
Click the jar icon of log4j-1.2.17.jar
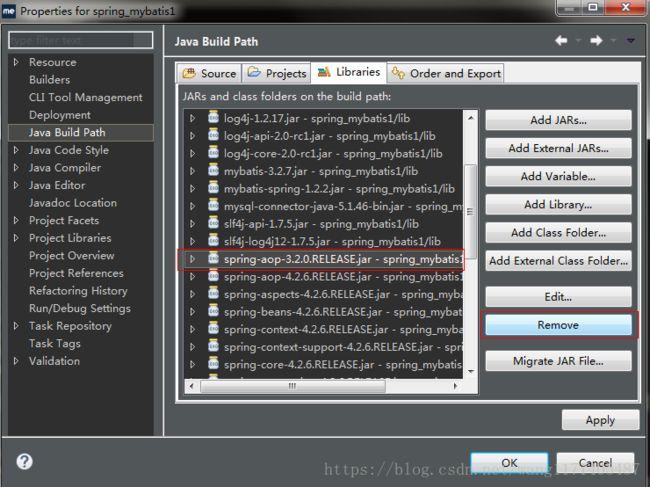(x=213, y=117)
